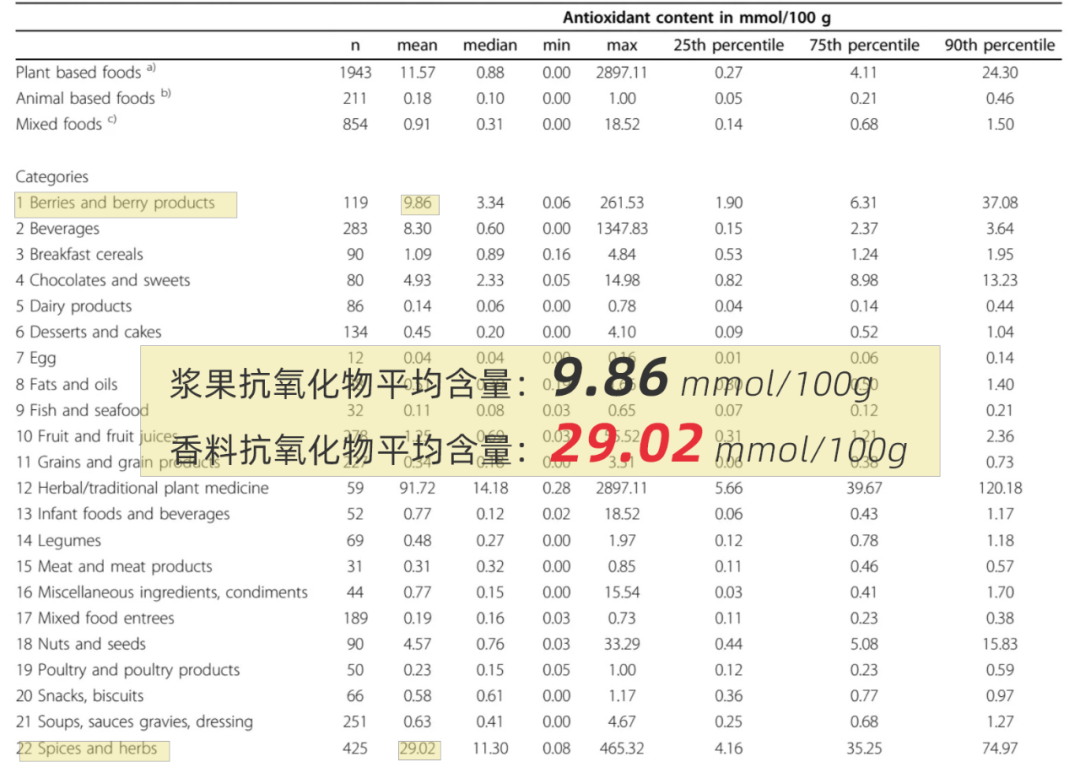
Task: Select the large bold 9.86 overlay text
Action: 609,380
